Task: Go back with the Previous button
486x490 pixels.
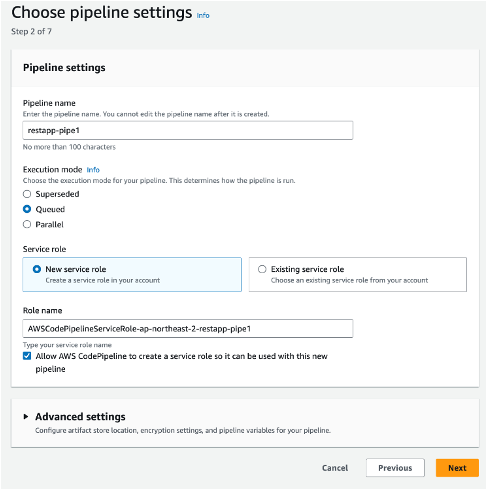Action: (x=395, y=468)
